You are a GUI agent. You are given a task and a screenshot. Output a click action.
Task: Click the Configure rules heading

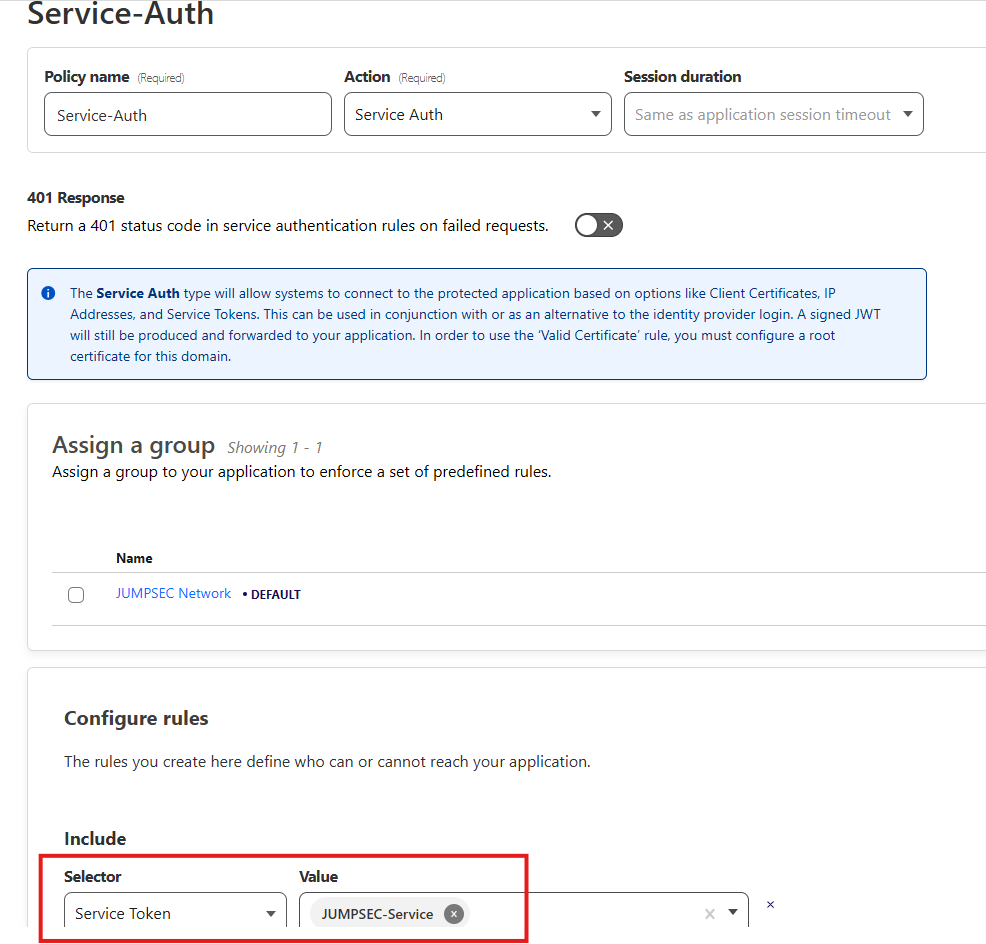pyautogui.click(x=136, y=719)
